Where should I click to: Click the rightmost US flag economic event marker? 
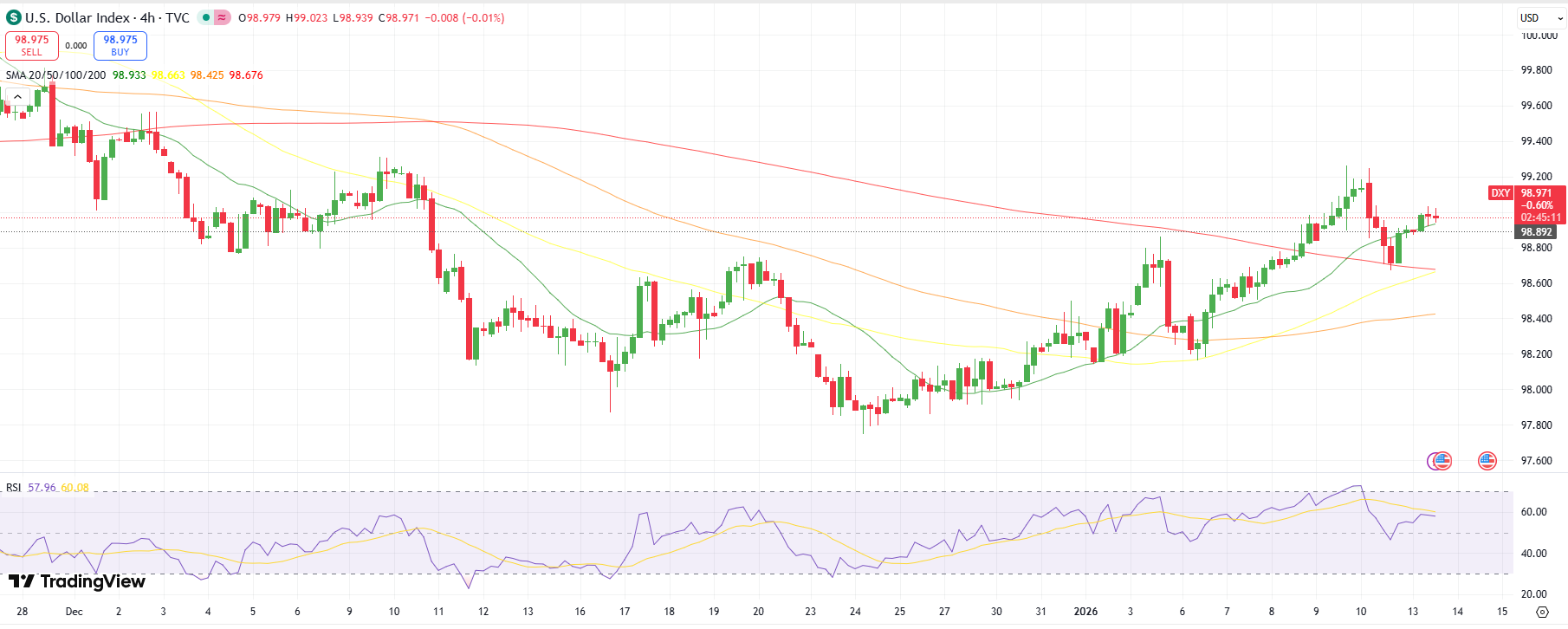1487,461
